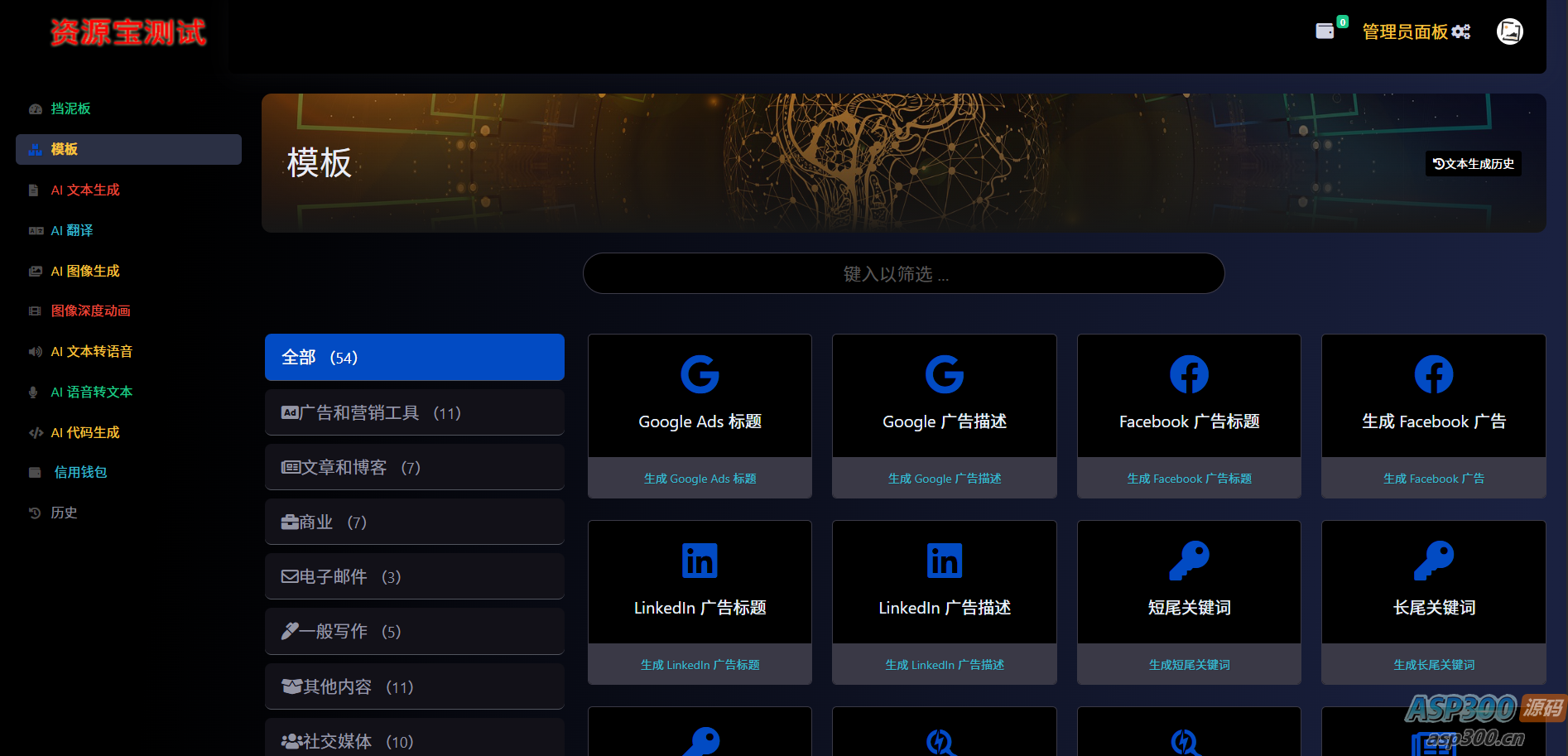The height and width of the screenshot is (756, 1568).
Task: Select the AI 文本生成 sidebar icon
Action: 34,190
